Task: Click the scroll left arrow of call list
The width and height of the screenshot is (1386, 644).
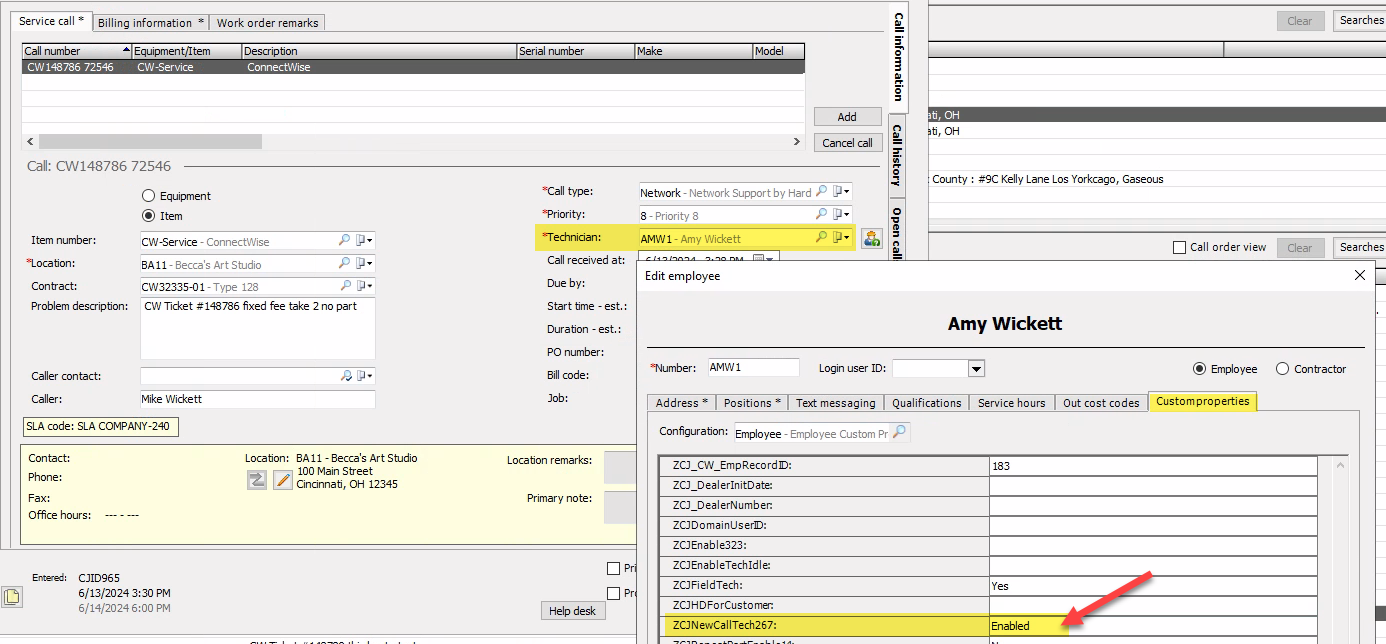Action: (x=30, y=142)
